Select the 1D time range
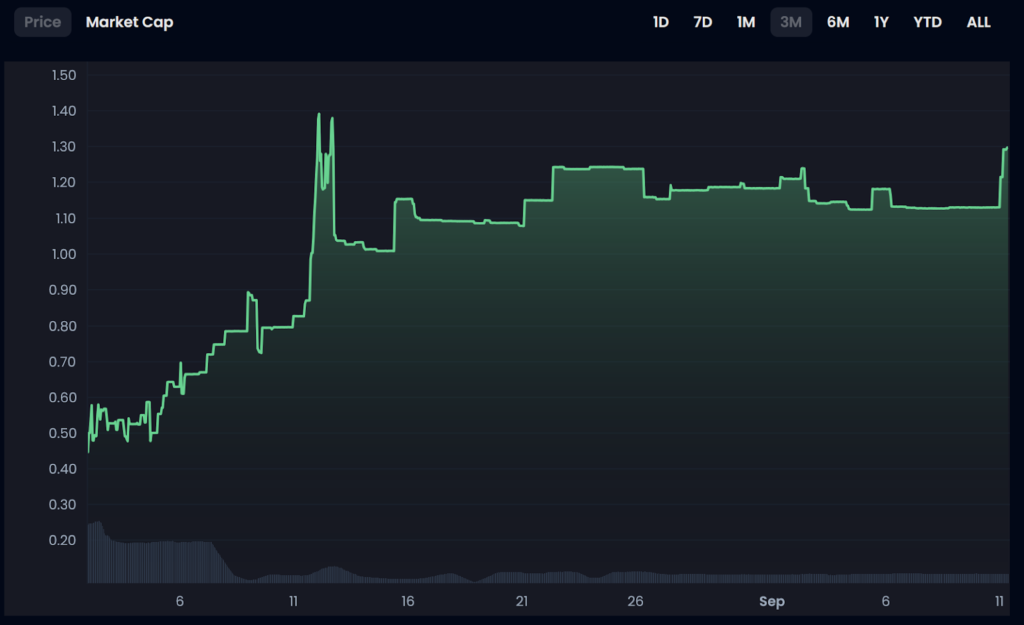 661,22
